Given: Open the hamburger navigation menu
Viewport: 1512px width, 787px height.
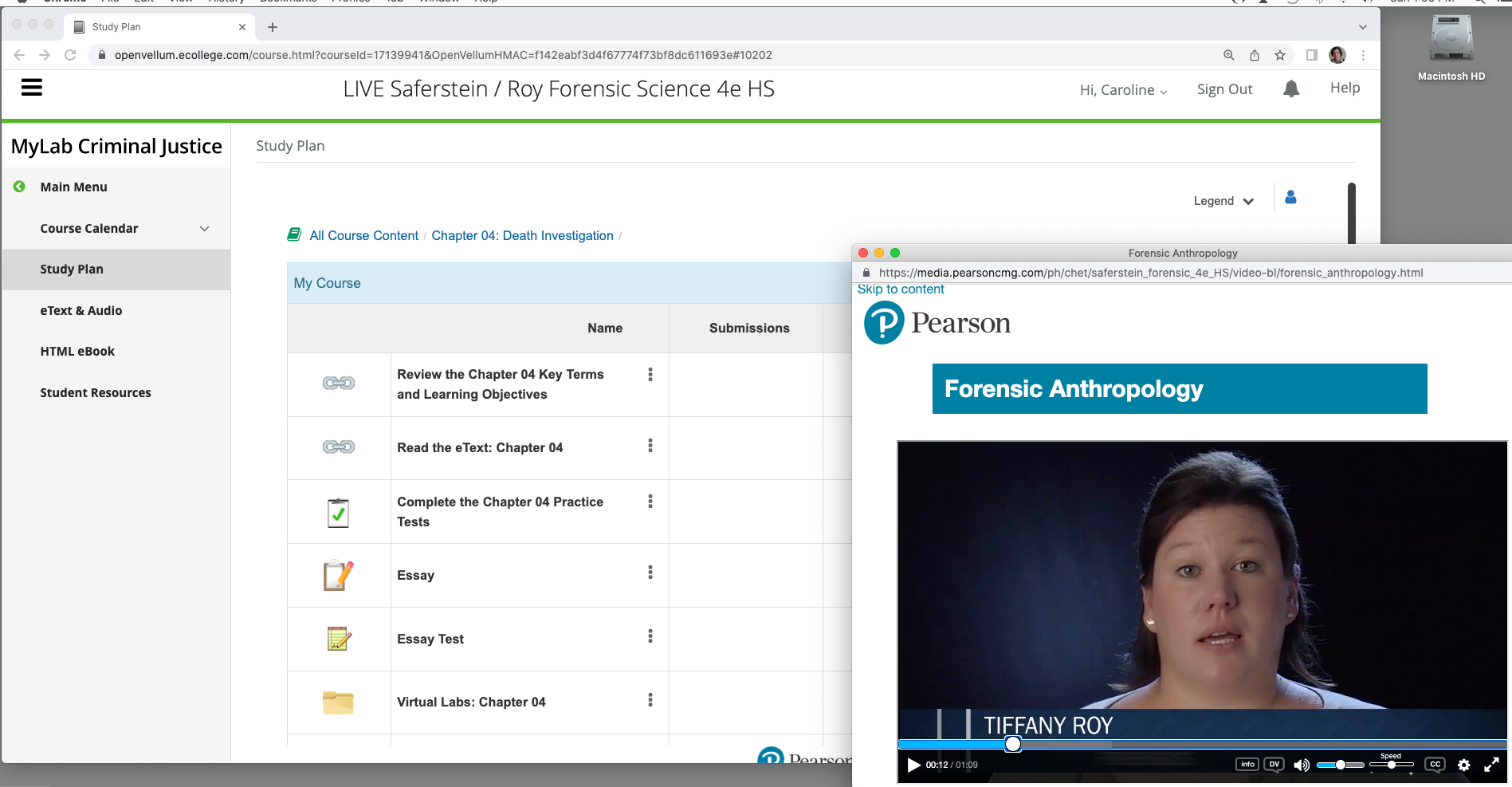Looking at the screenshot, I should click(x=32, y=87).
